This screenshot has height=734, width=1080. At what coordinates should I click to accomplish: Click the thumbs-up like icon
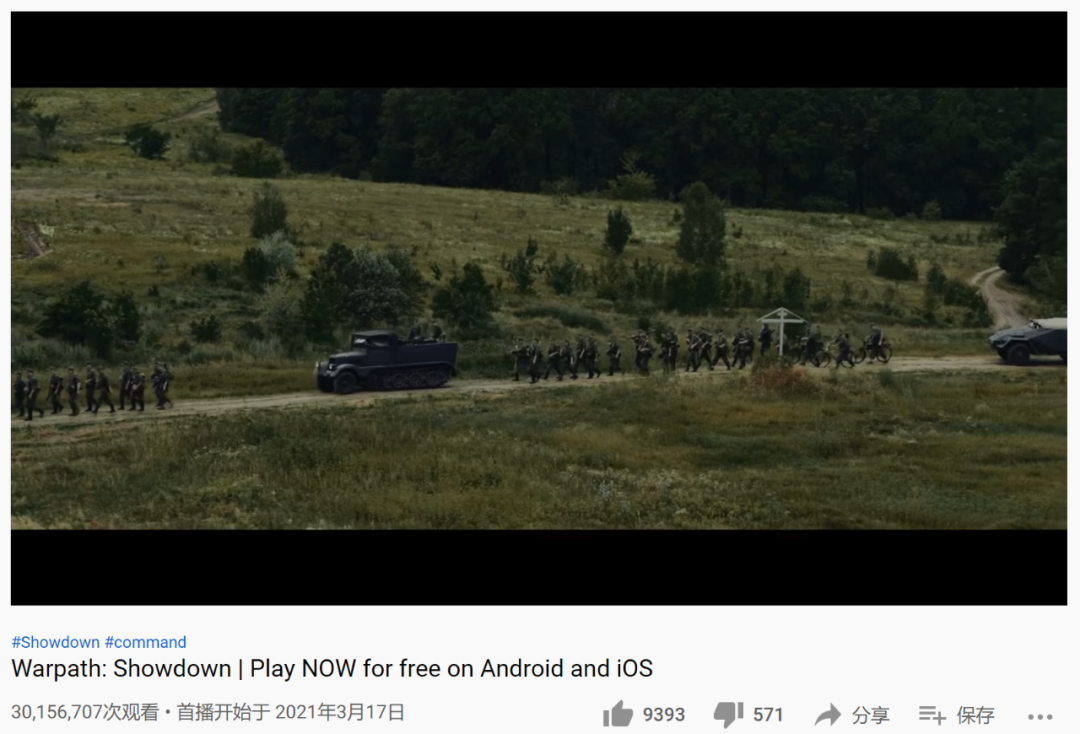tap(618, 714)
